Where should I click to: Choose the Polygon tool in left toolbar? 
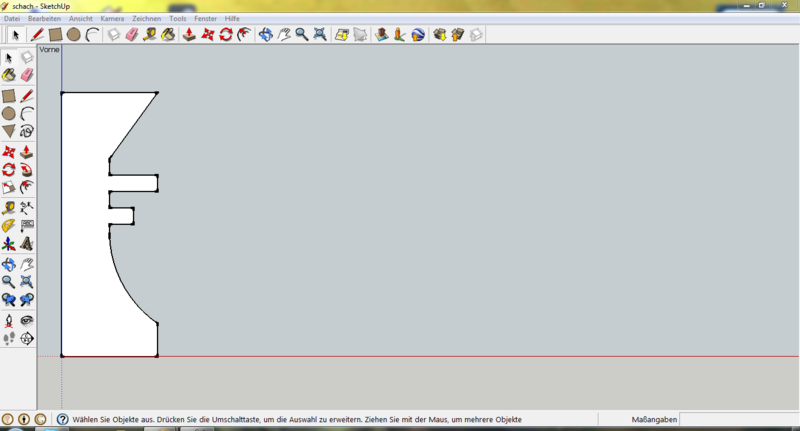pyautogui.click(x=9, y=131)
